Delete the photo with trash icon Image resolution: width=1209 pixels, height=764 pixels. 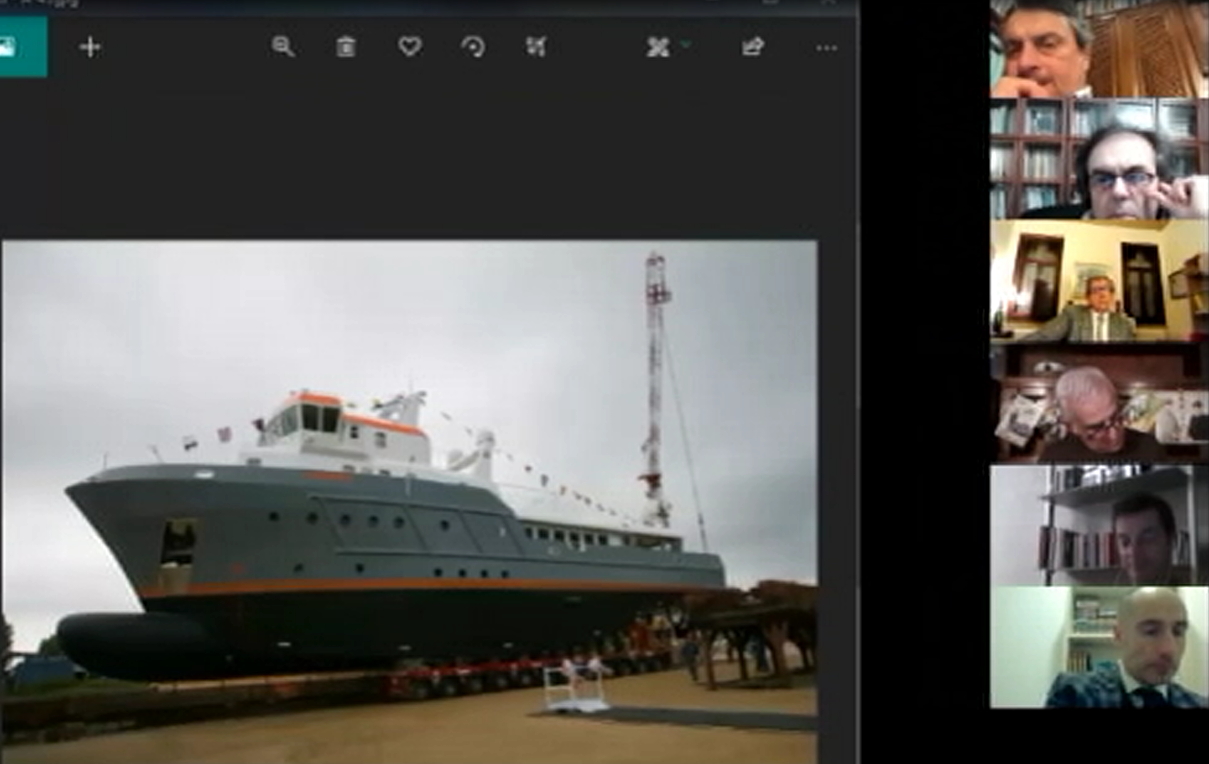[346, 47]
